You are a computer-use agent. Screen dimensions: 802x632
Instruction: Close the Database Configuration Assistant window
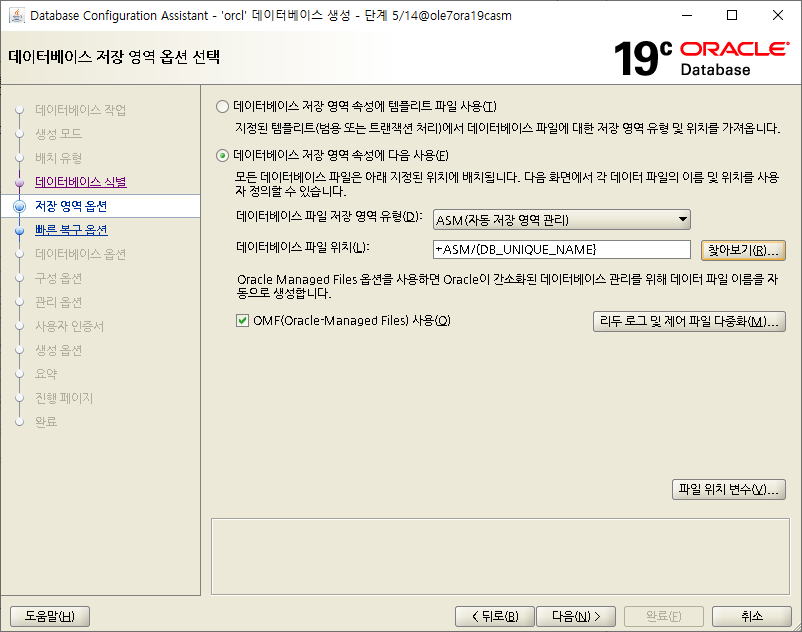(x=777, y=15)
